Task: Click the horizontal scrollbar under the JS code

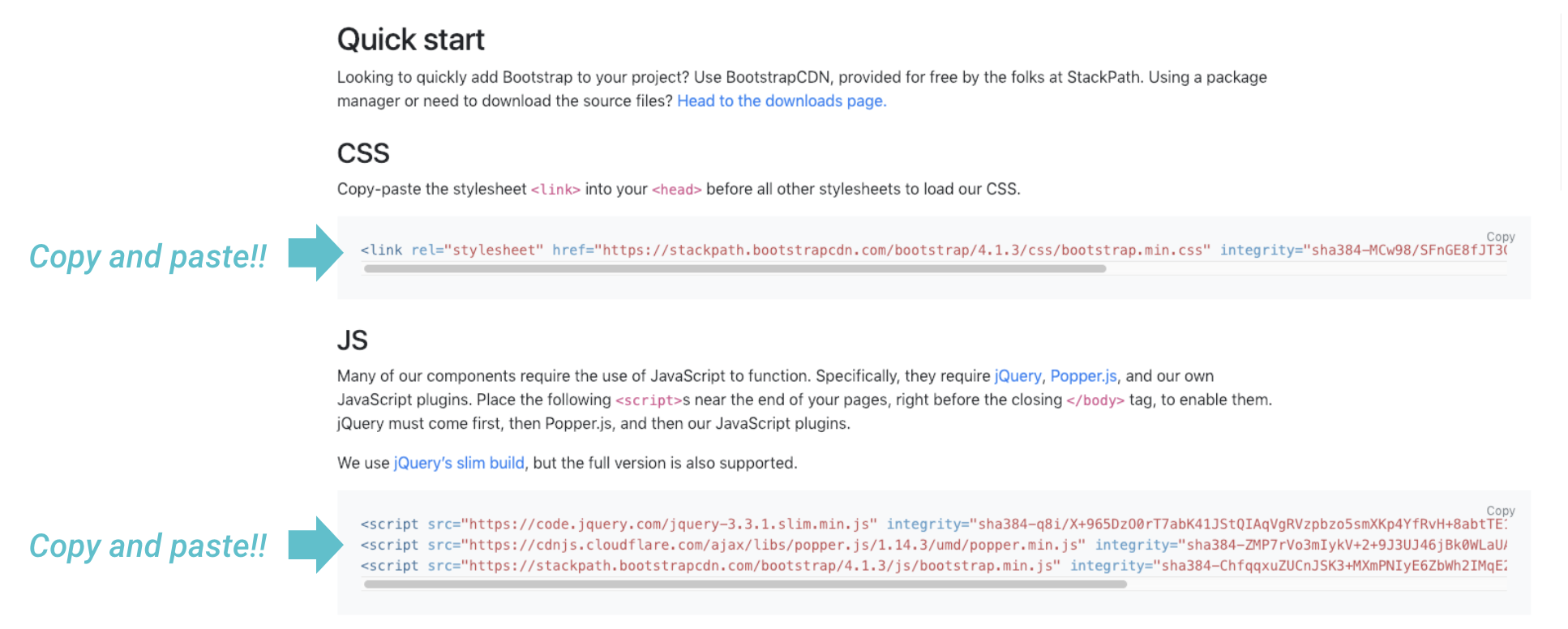Action: 745,584
